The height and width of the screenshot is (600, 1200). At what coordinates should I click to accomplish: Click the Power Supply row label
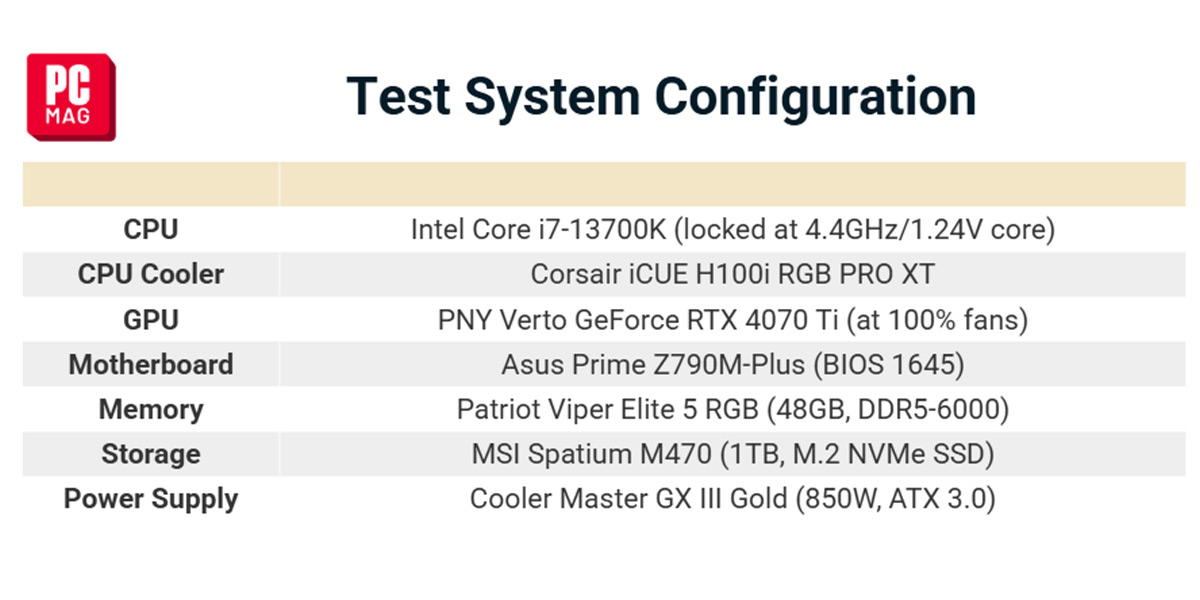coord(151,499)
